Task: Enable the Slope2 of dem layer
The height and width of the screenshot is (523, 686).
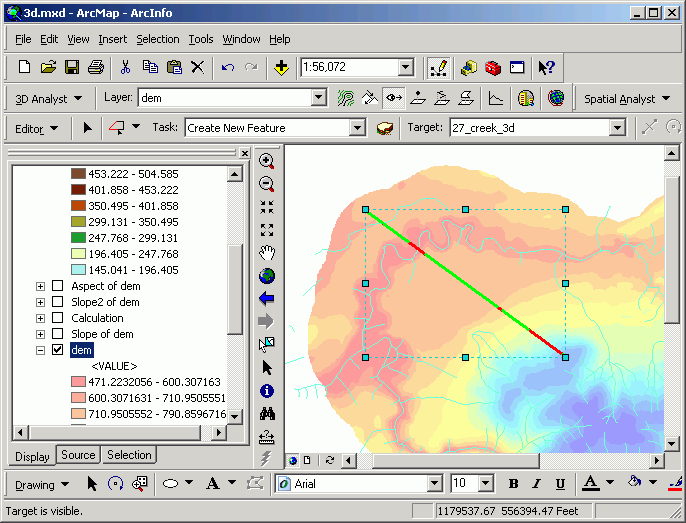Action: pyautogui.click(x=57, y=302)
